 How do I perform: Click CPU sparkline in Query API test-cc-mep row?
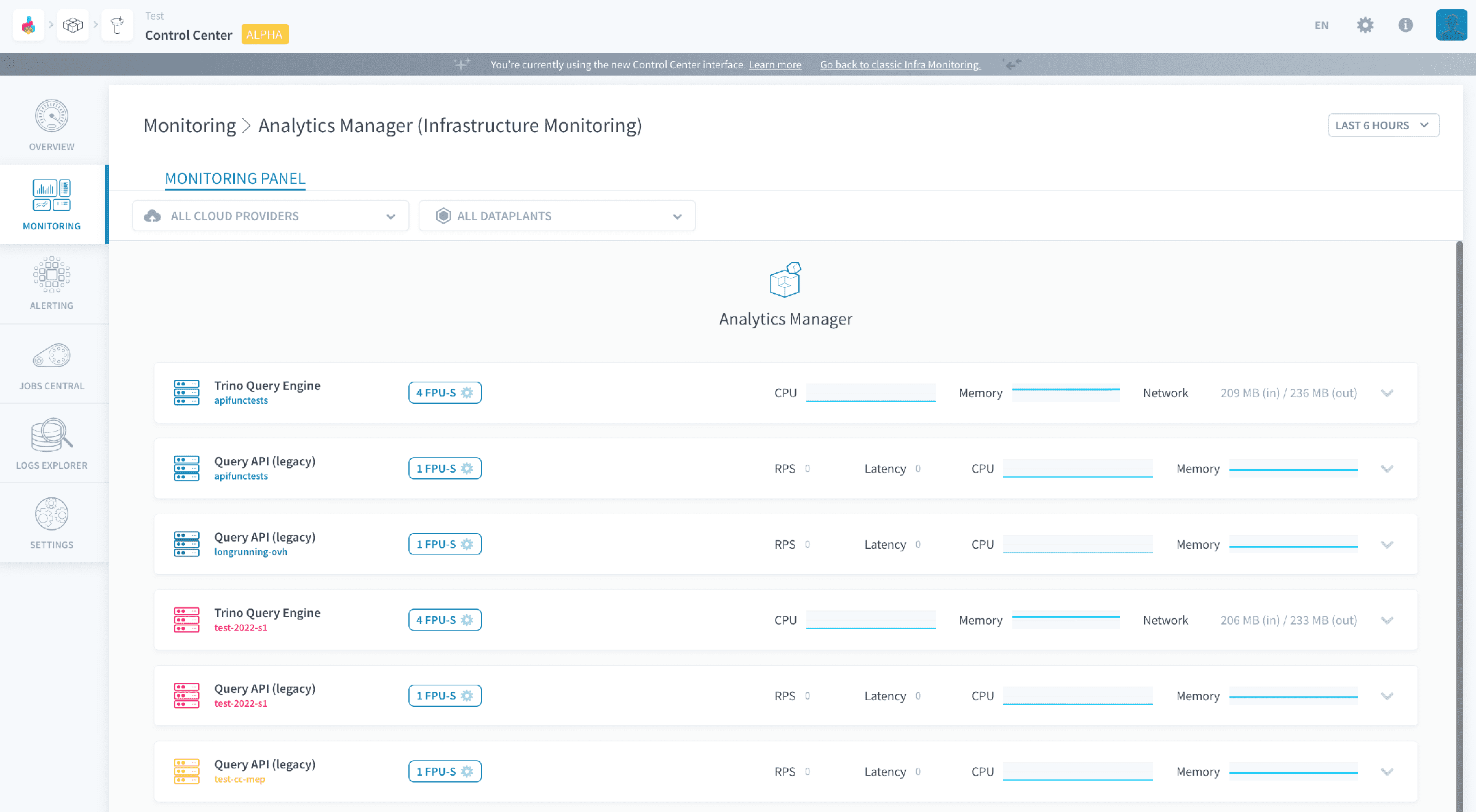[1077, 771]
